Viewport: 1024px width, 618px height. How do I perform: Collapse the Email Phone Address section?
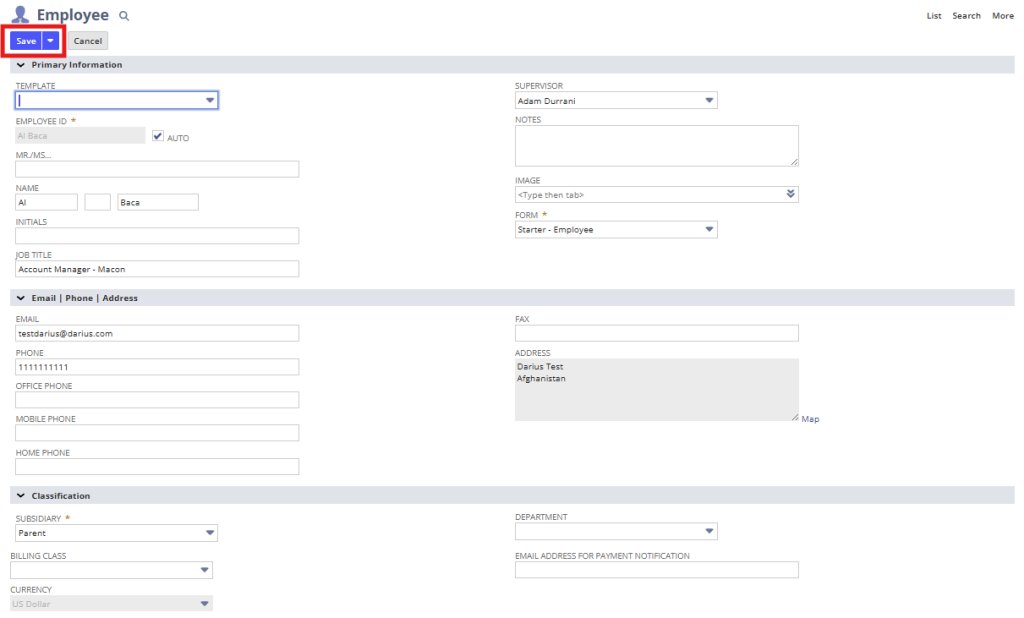[21, 298]
